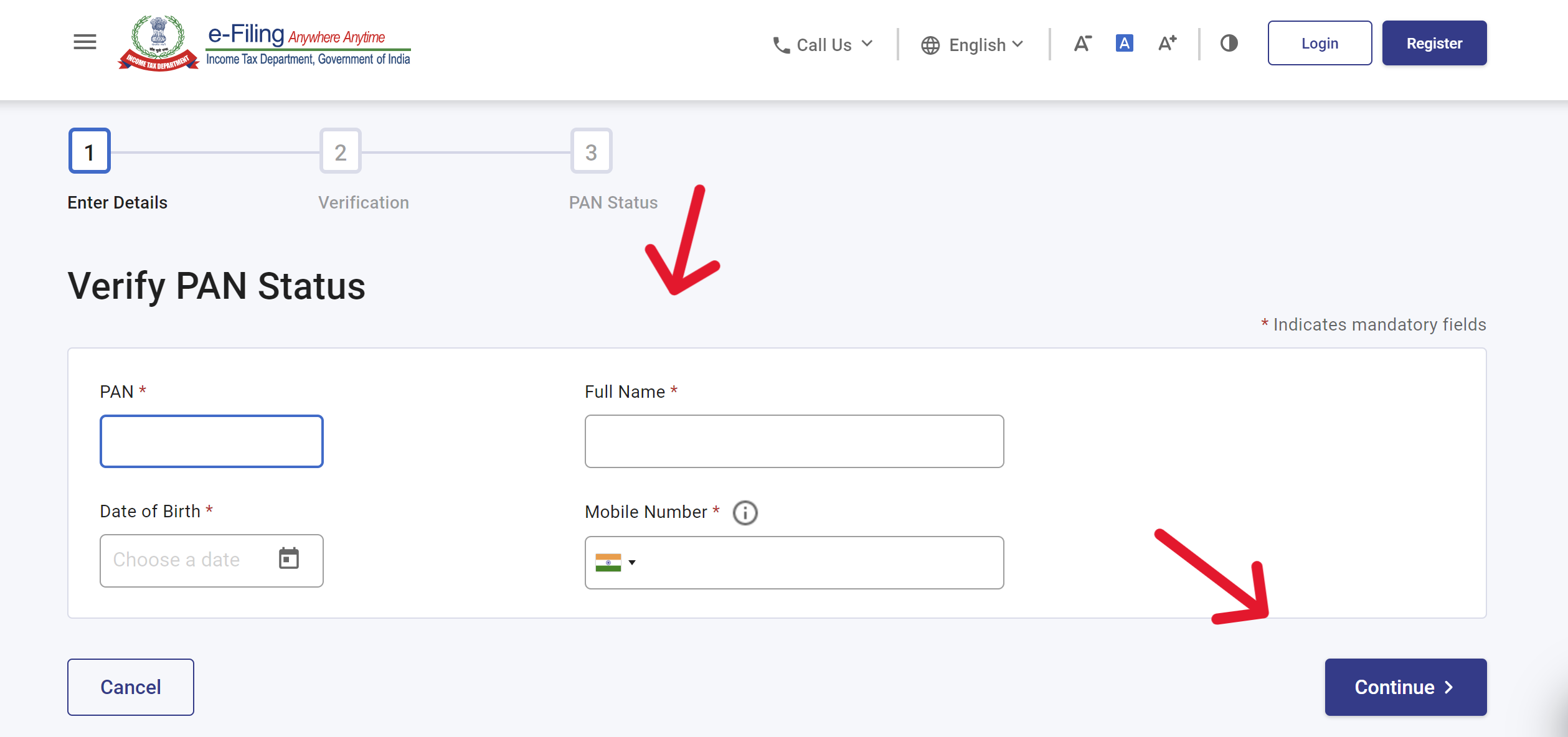The height and width of the screenshot is (737, 1568).
Task: Select step 1 Enter Details indicator
Action: [89, 150]
